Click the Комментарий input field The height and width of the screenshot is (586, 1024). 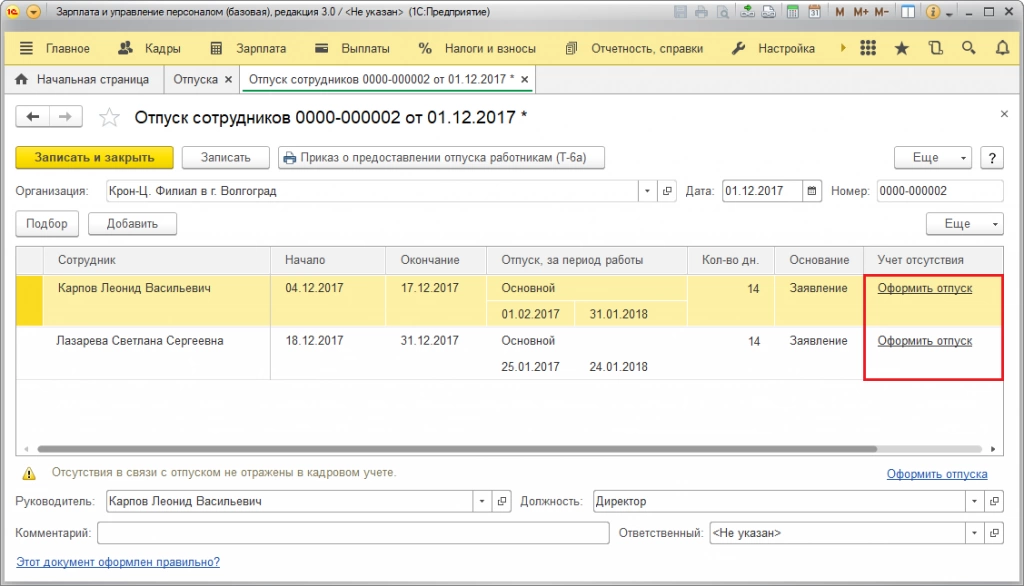click(x=353, y=533)
